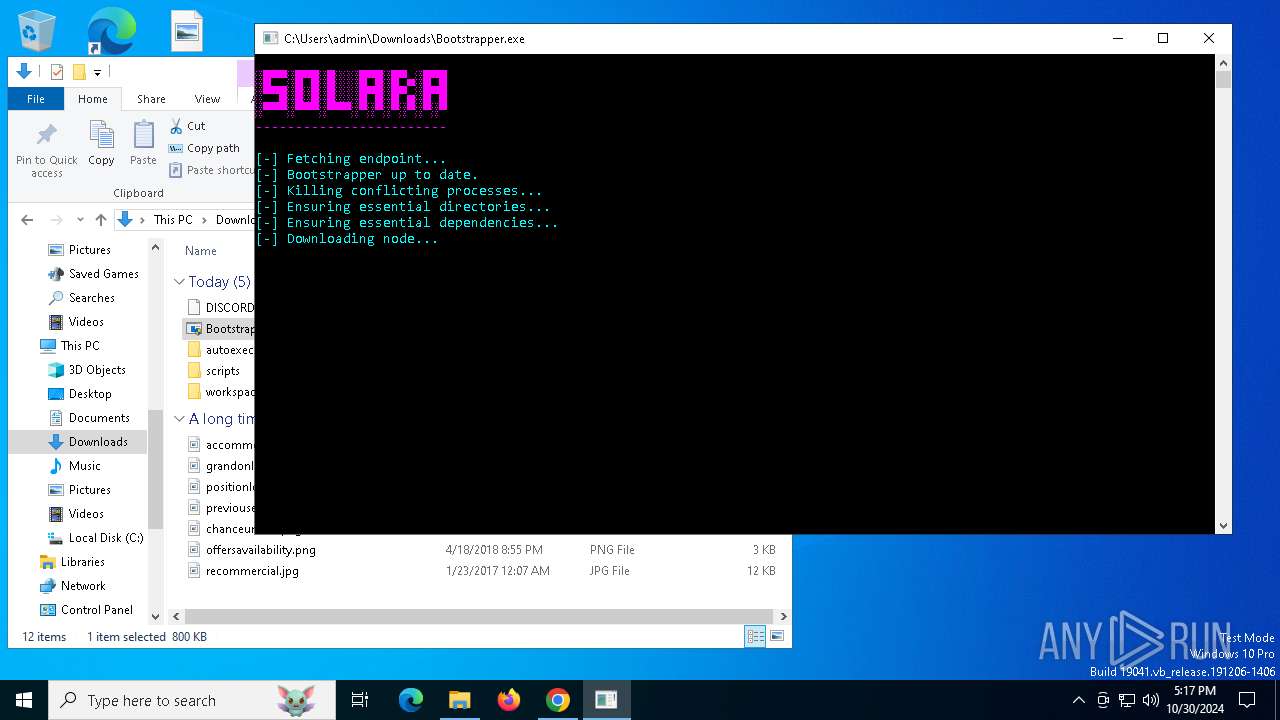Viewport: 1280px width, 720px height.
Task: Select Music in navigation pane
Action: 75,466
